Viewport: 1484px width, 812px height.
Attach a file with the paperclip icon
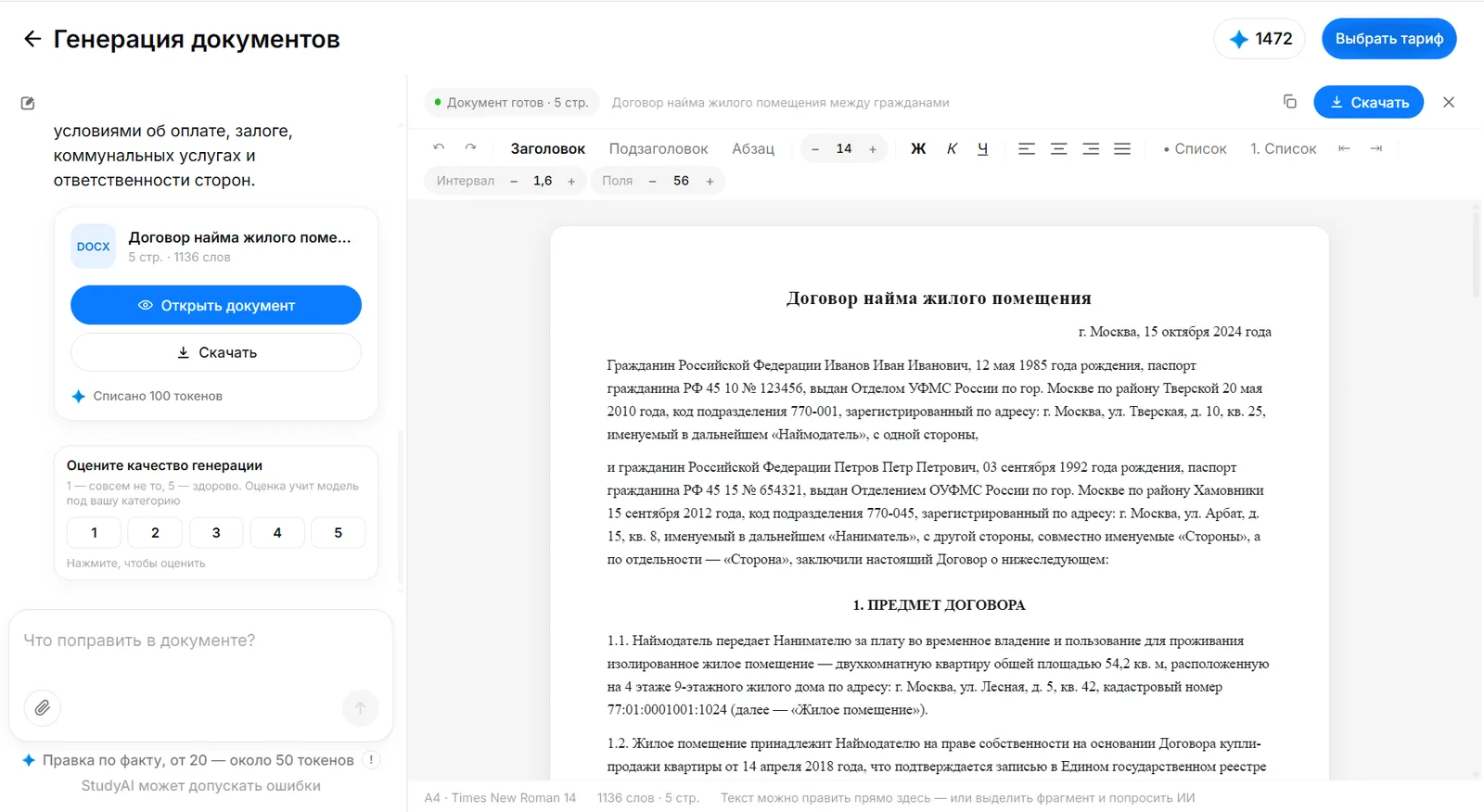[43, 708]
